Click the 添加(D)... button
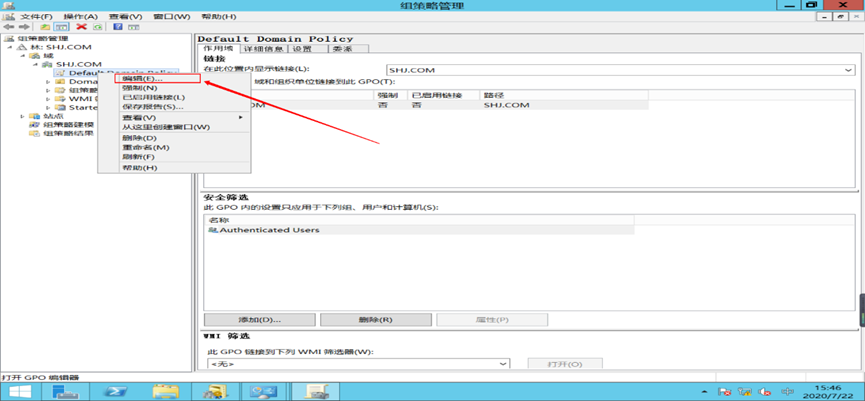Image resolution: width=865 pixels, height=401 pixels. pos(259,320)
